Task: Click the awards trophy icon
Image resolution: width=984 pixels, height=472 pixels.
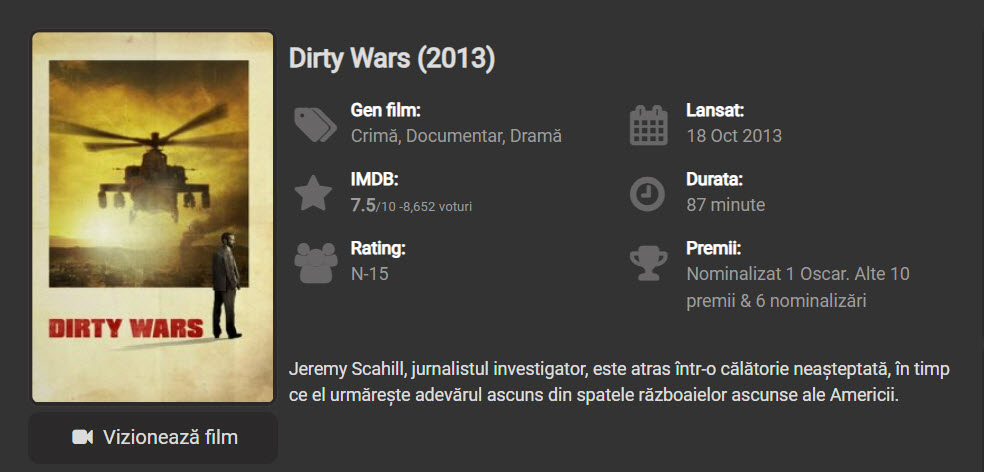Action: point(648,262)
